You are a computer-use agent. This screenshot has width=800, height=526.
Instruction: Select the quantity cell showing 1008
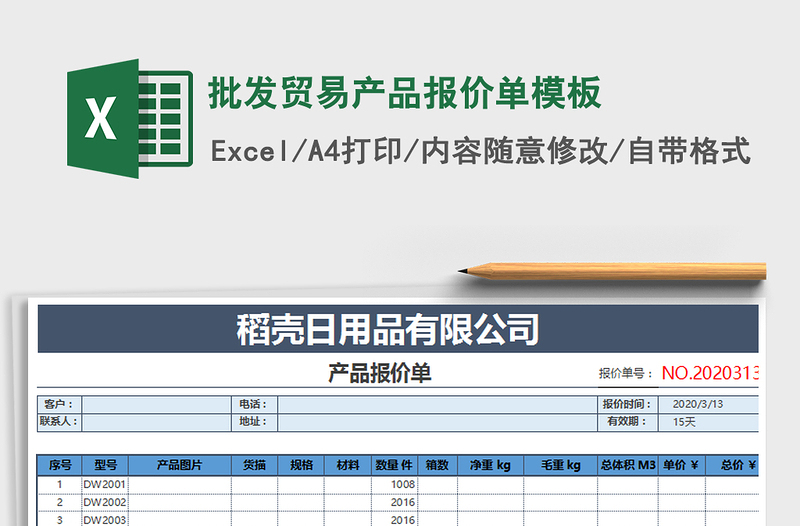[x=402, y=484]
